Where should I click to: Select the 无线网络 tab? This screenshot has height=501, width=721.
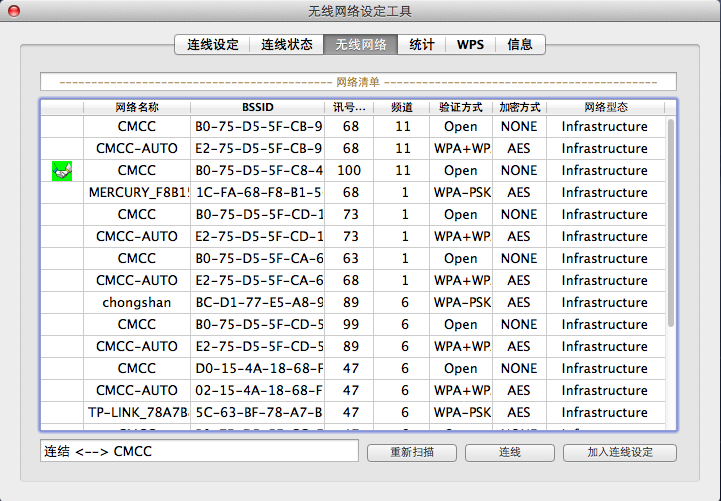tap(361, 45)
